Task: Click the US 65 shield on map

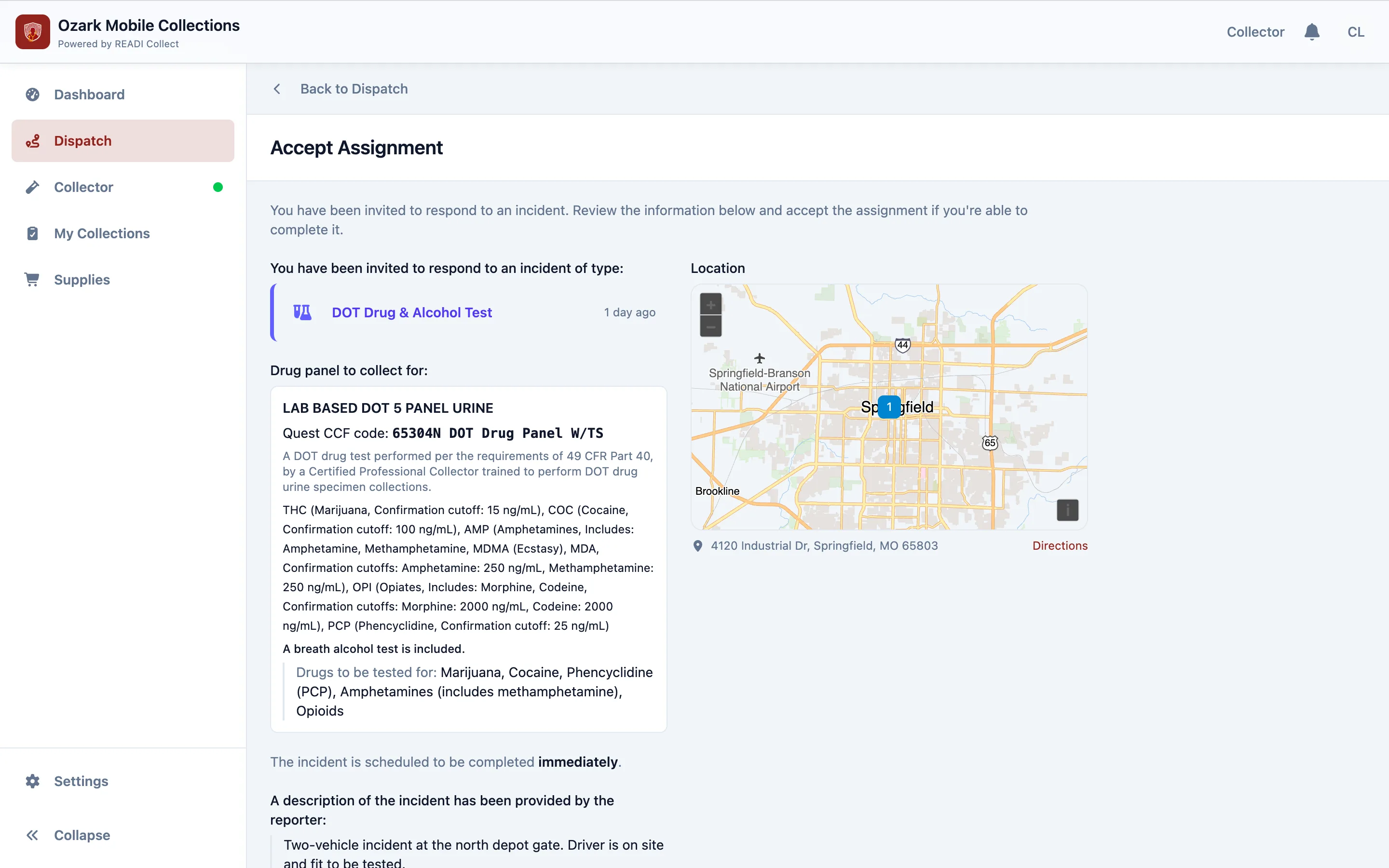Action: pyautogui.click(x=990, y=443)
